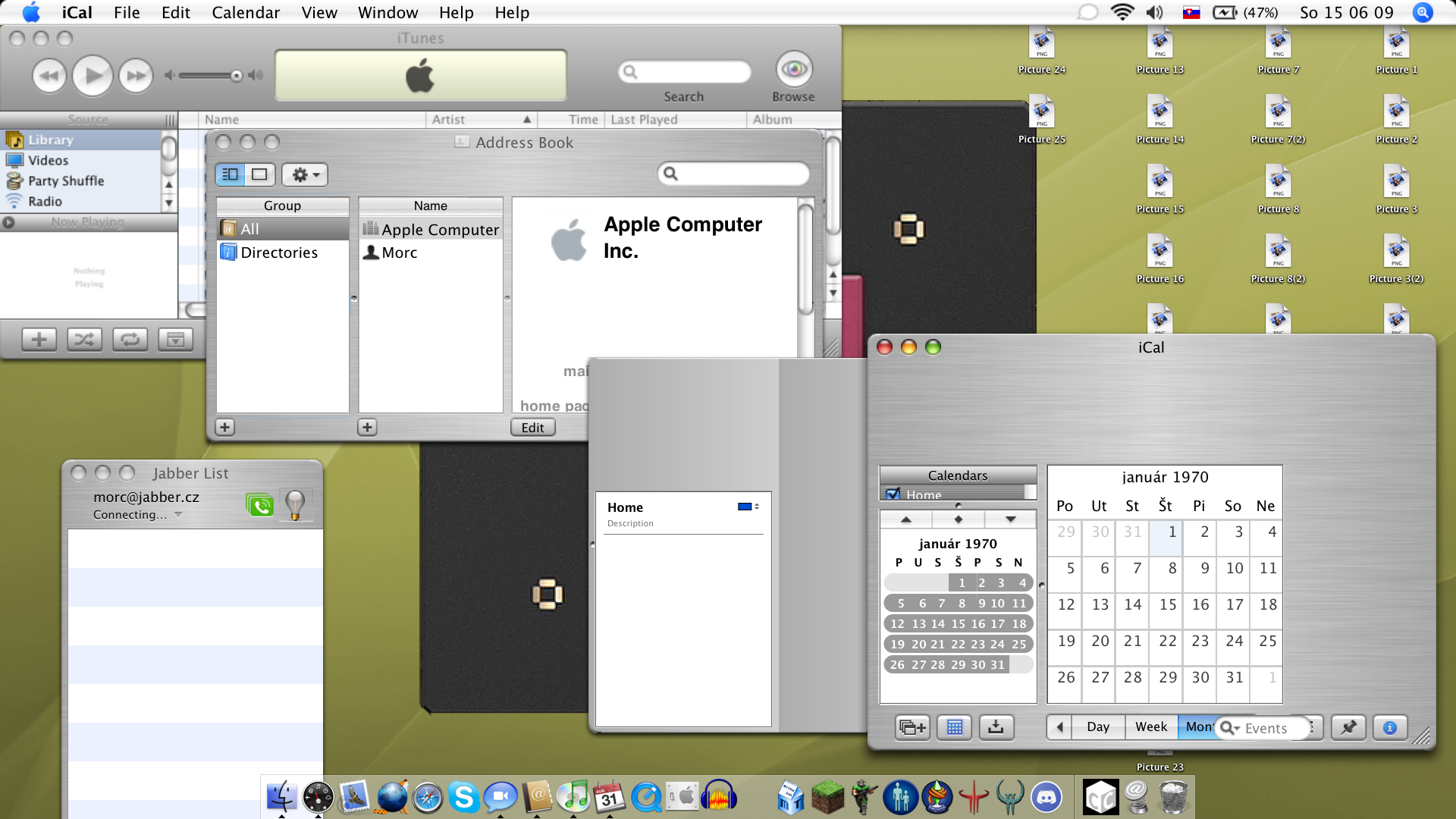Open the Edit menu in the menu bar
The width and height of the screenshot is (1456, 819).
pyautogui.click(x=176, y=12)
